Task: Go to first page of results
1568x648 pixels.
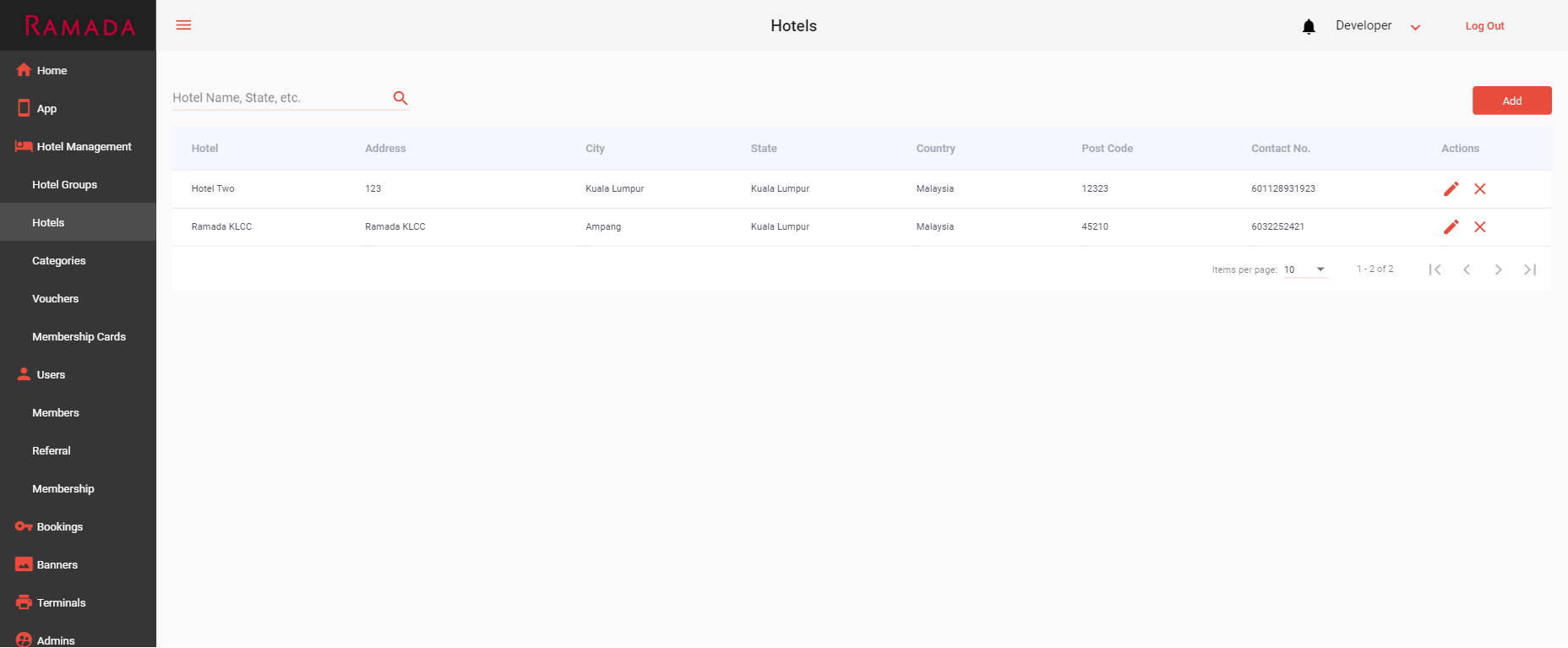Action: pos(1435,270)
